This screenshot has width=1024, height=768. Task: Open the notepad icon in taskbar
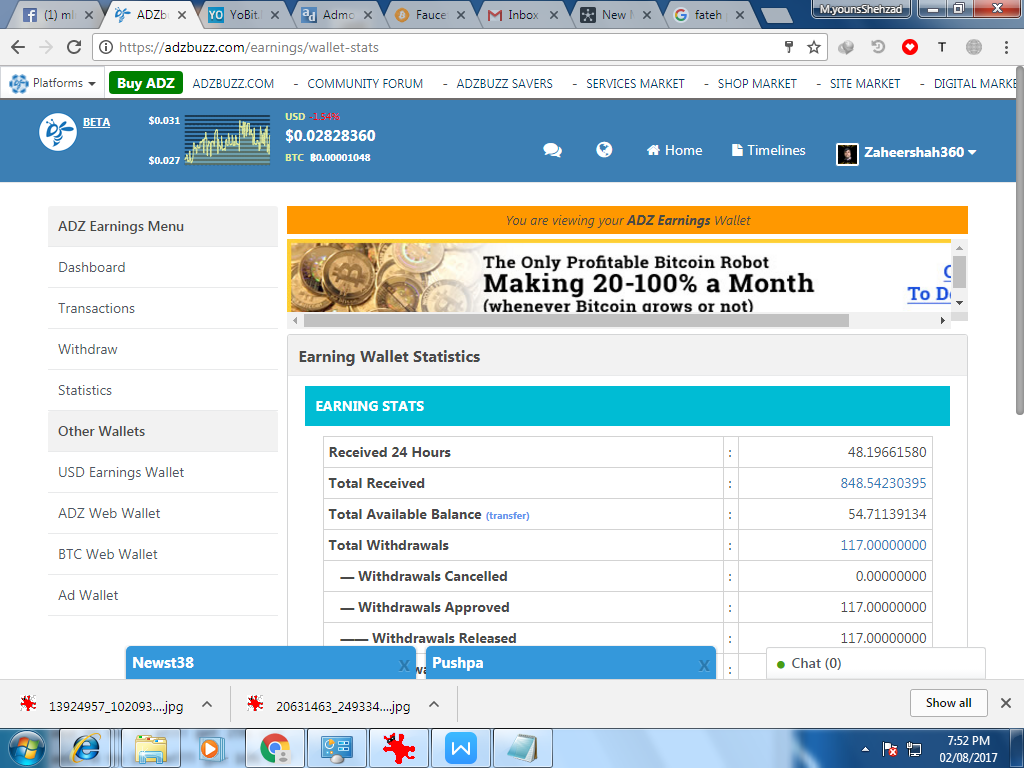[x=522, y=748]
